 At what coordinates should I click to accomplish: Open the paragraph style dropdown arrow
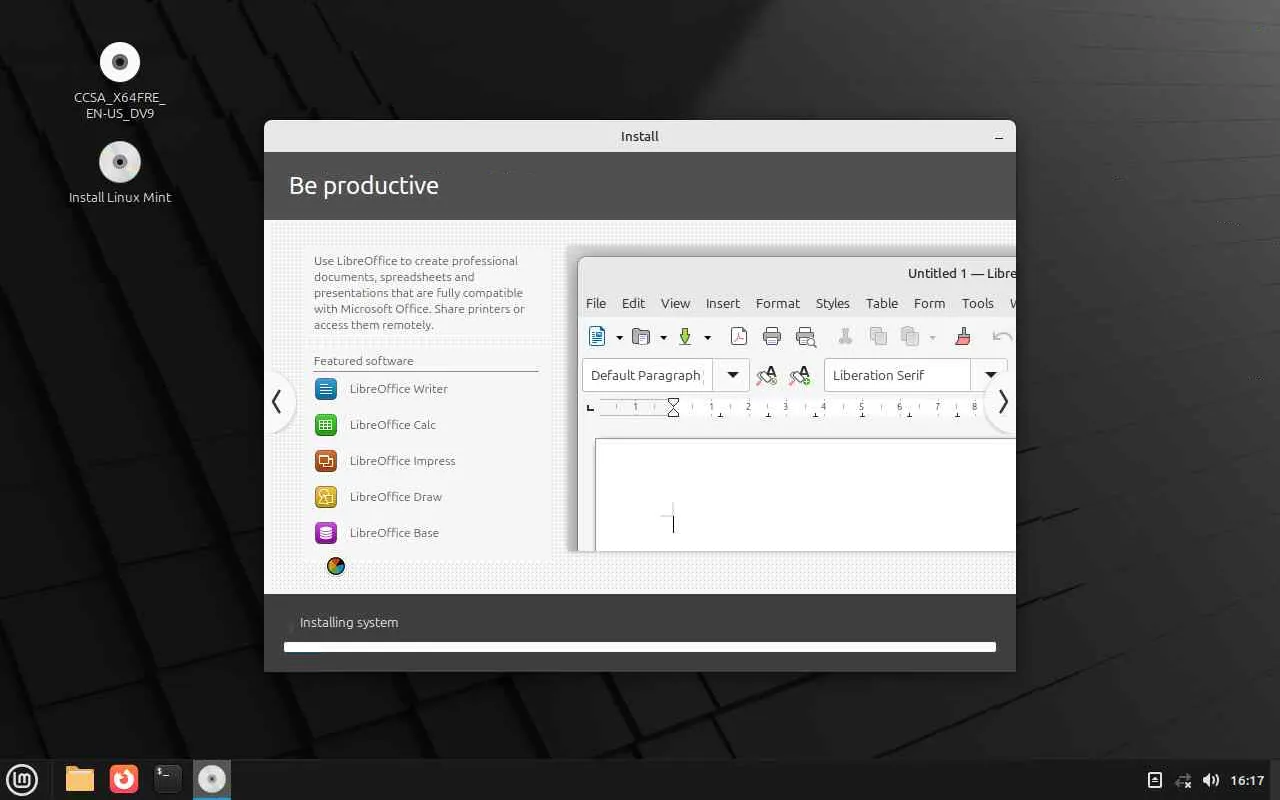pyautogui.click(x=732, y=375)
